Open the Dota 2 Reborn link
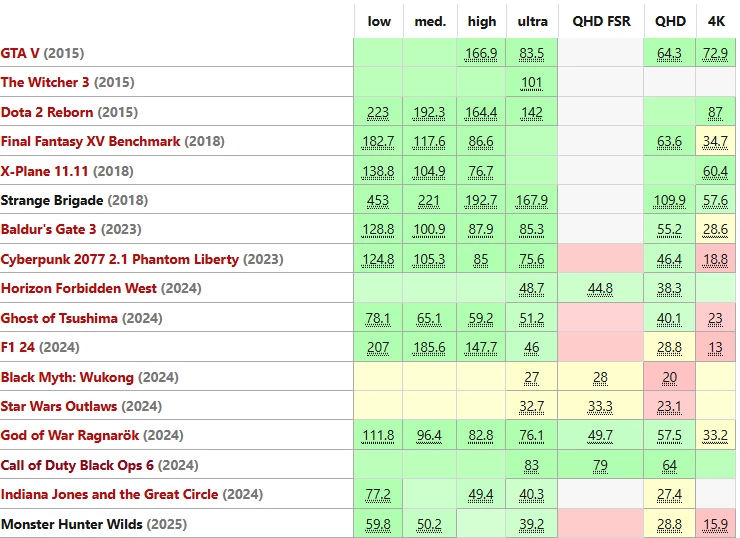The image size is (740, 538). click(47, 112)
